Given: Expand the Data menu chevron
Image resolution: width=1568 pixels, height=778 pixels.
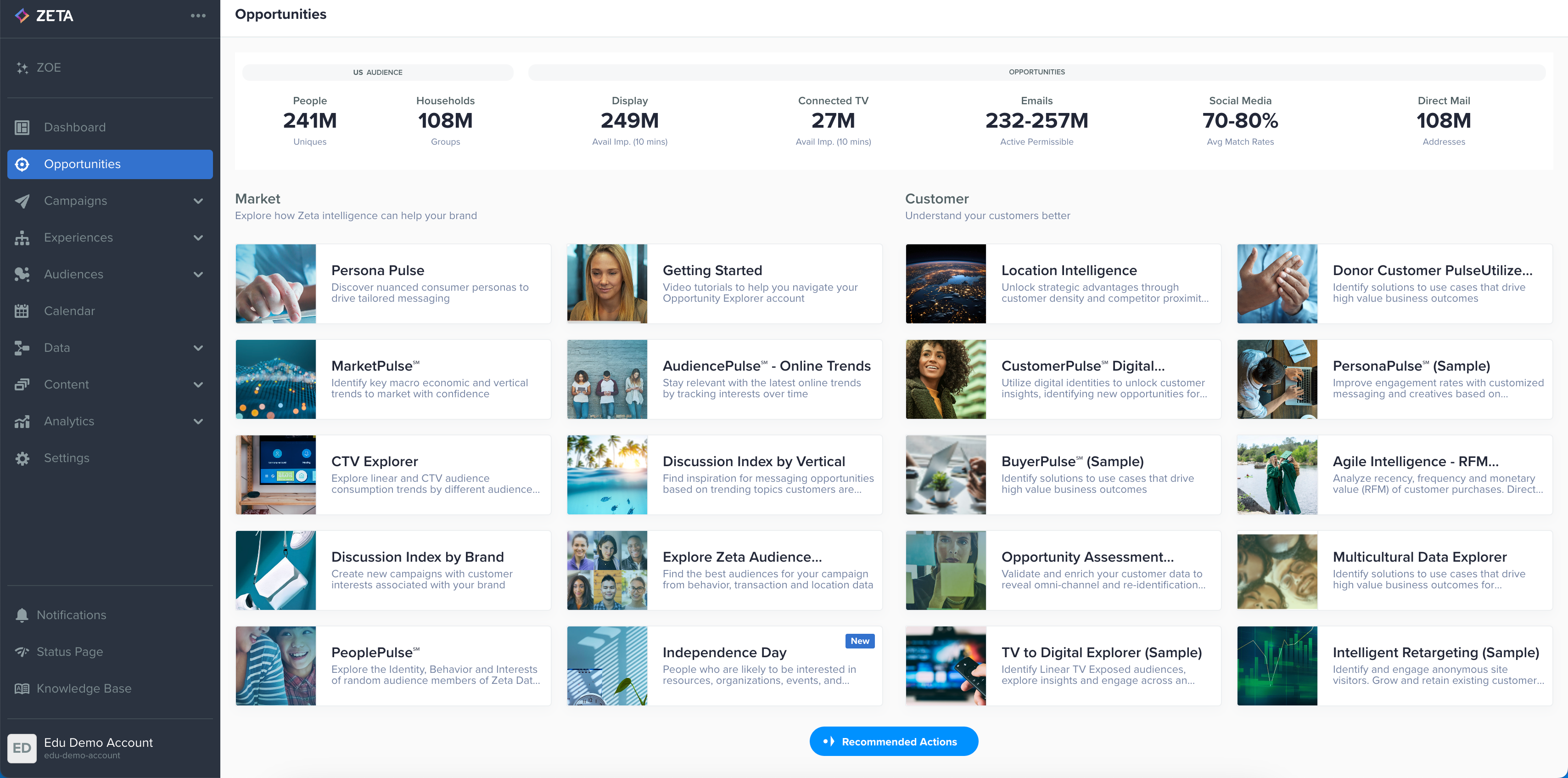Looking at the screenshot, I should [198, 348].
